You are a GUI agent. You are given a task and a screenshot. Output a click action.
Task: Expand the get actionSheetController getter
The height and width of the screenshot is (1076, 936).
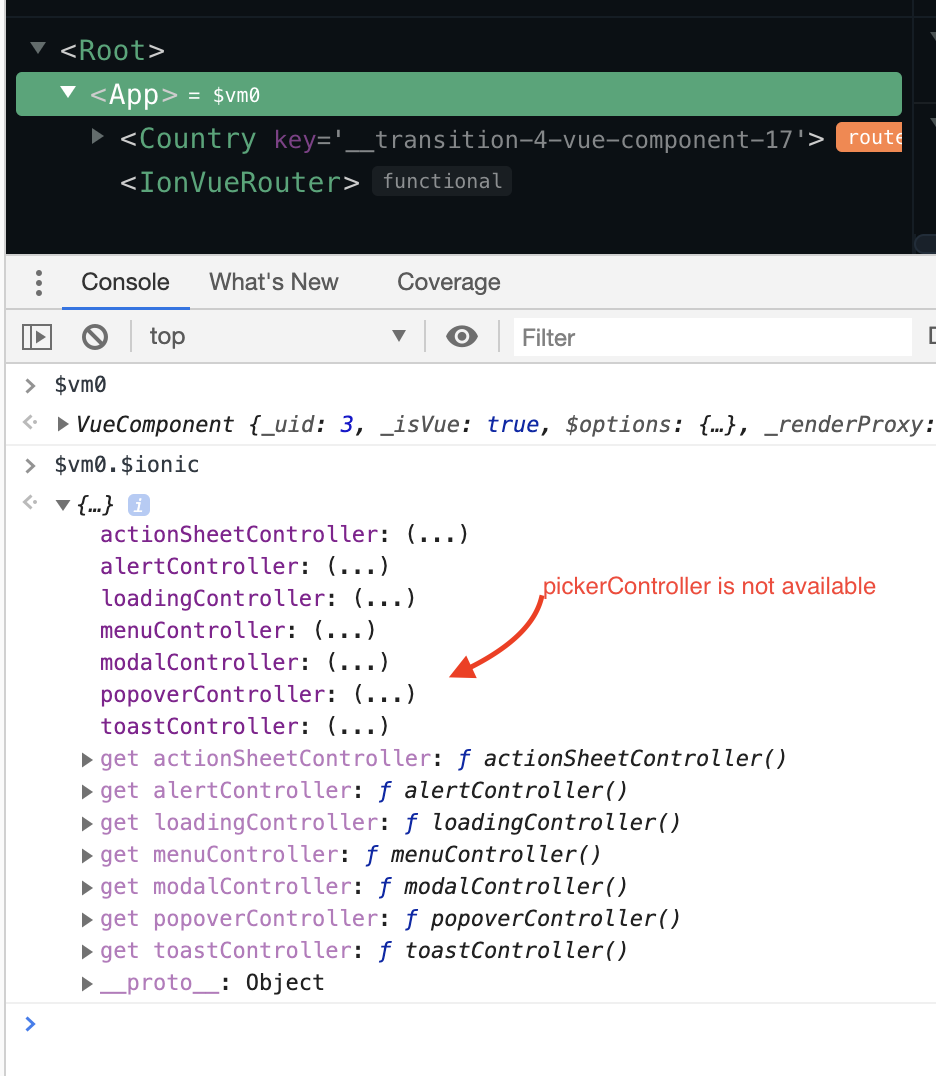click(x=86, y=758)
